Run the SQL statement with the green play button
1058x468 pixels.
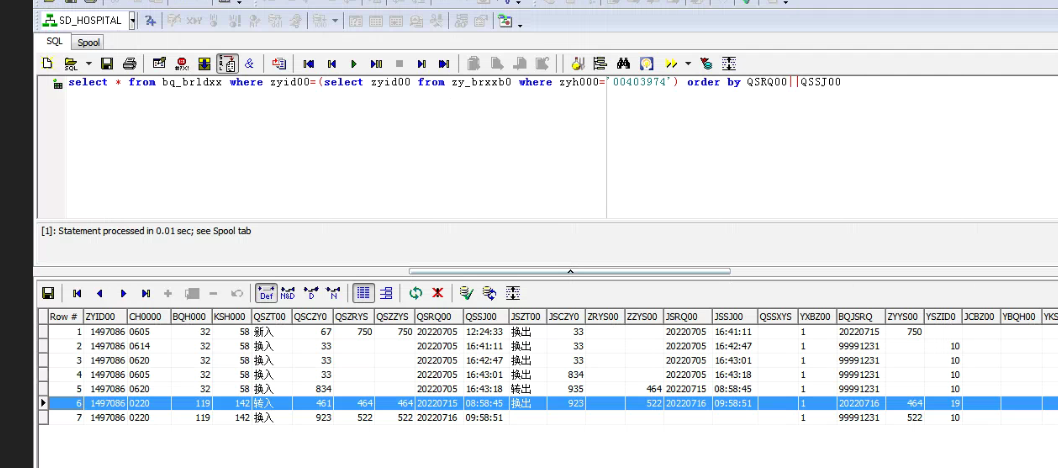pyautogui.click(x=353, y=63)
